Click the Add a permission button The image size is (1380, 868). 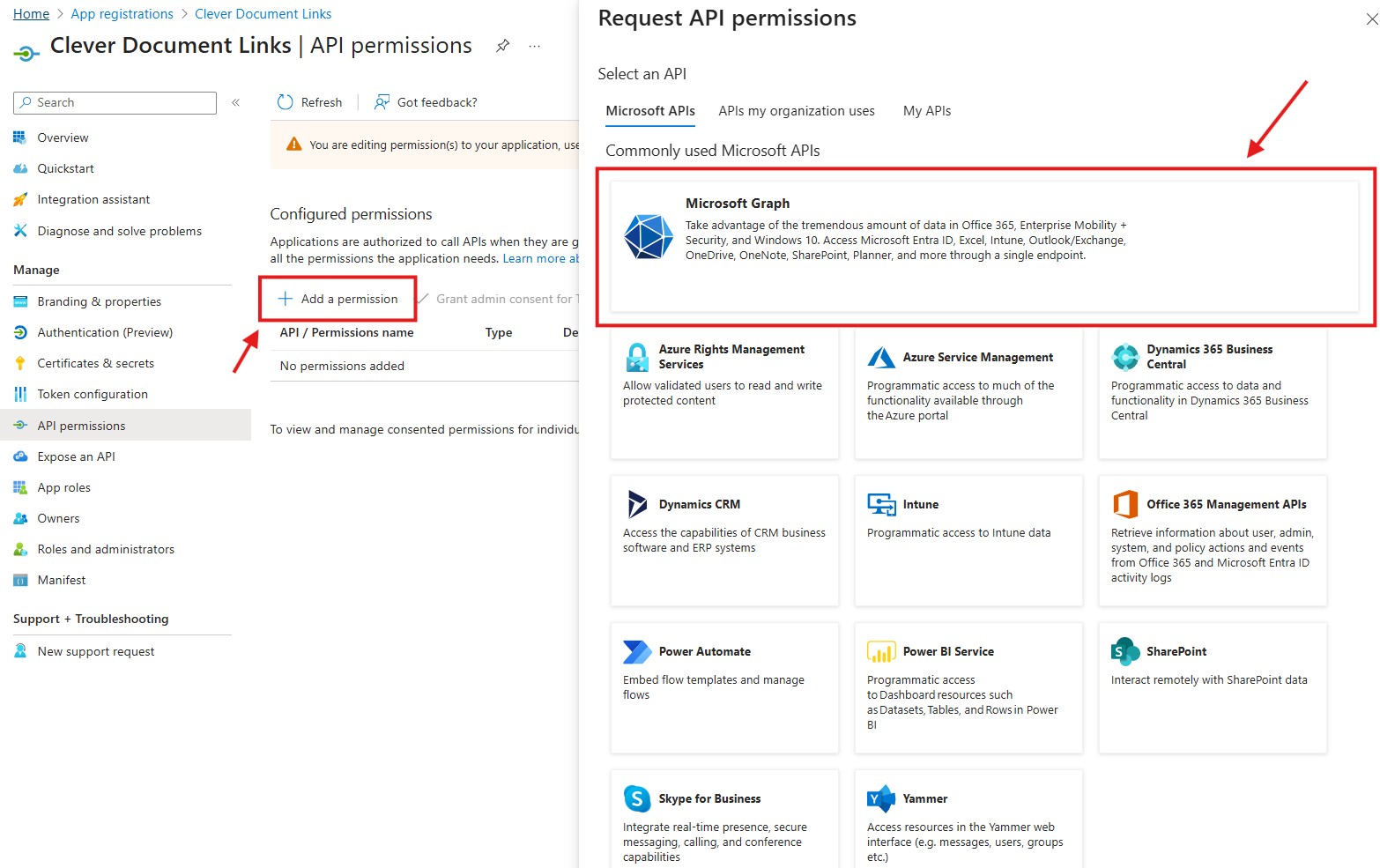pos(338,299)
